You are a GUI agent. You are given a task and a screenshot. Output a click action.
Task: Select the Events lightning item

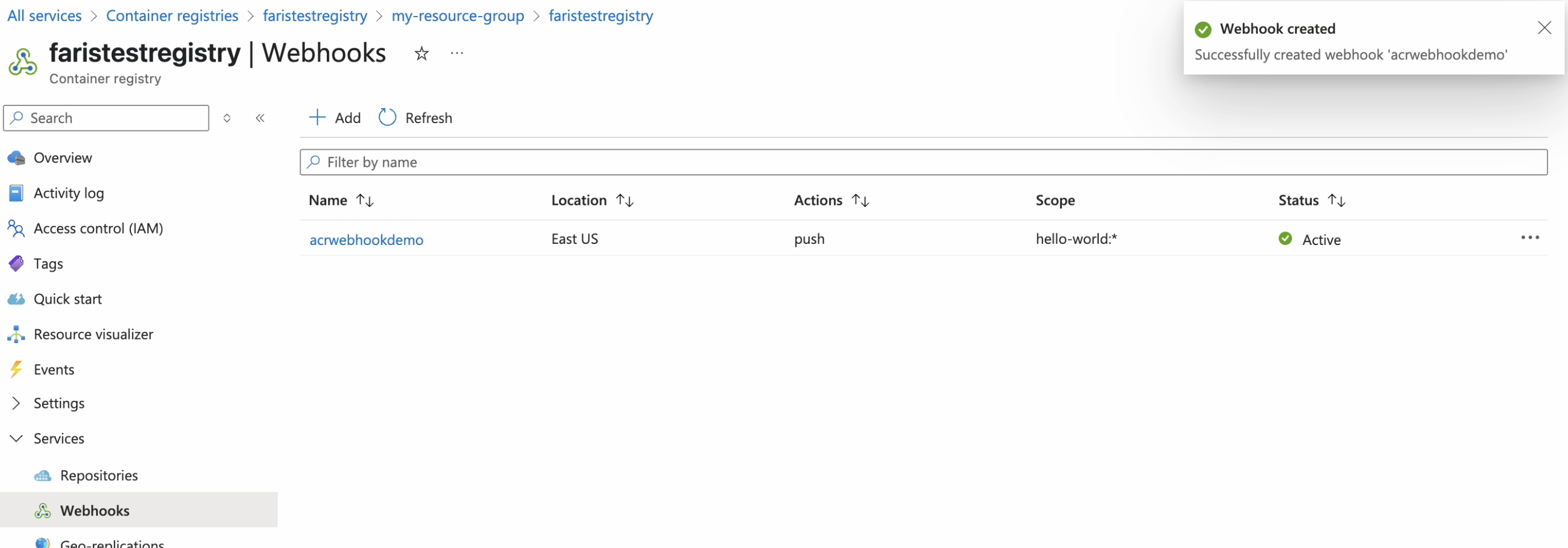[54, 370]
